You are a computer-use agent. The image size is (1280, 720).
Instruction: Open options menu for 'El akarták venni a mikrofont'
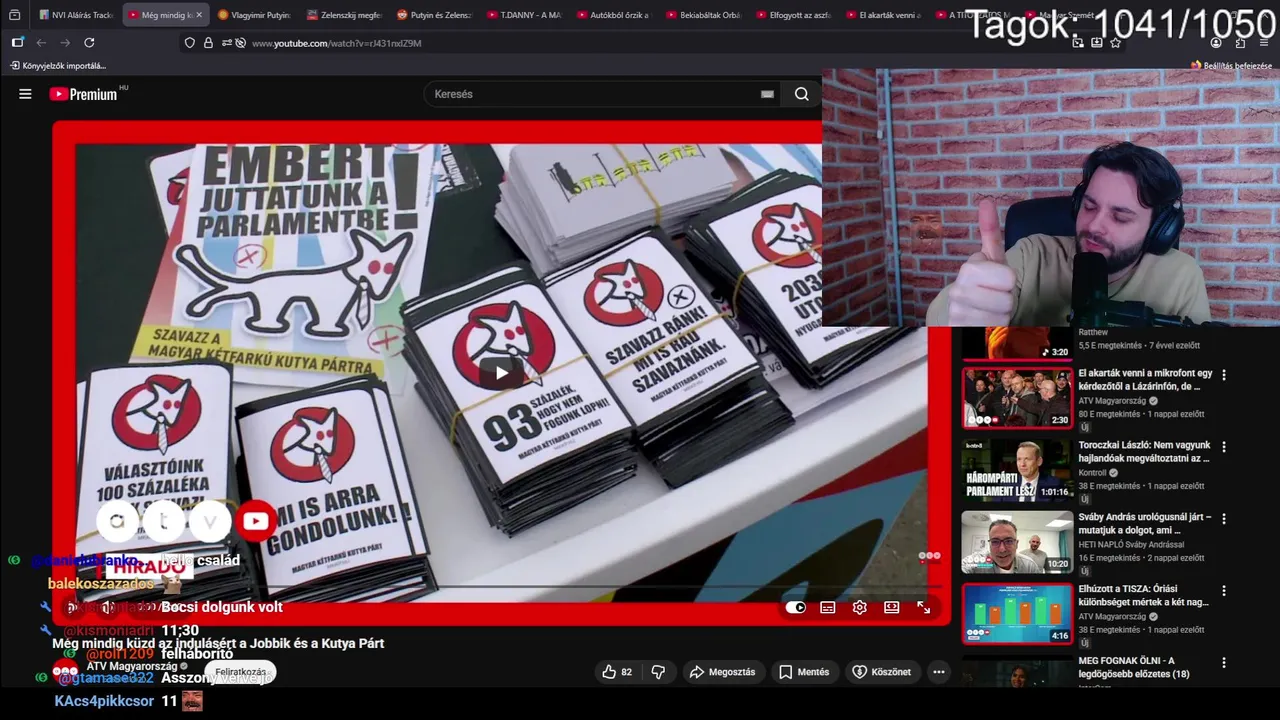click(x=1224, y=375)
